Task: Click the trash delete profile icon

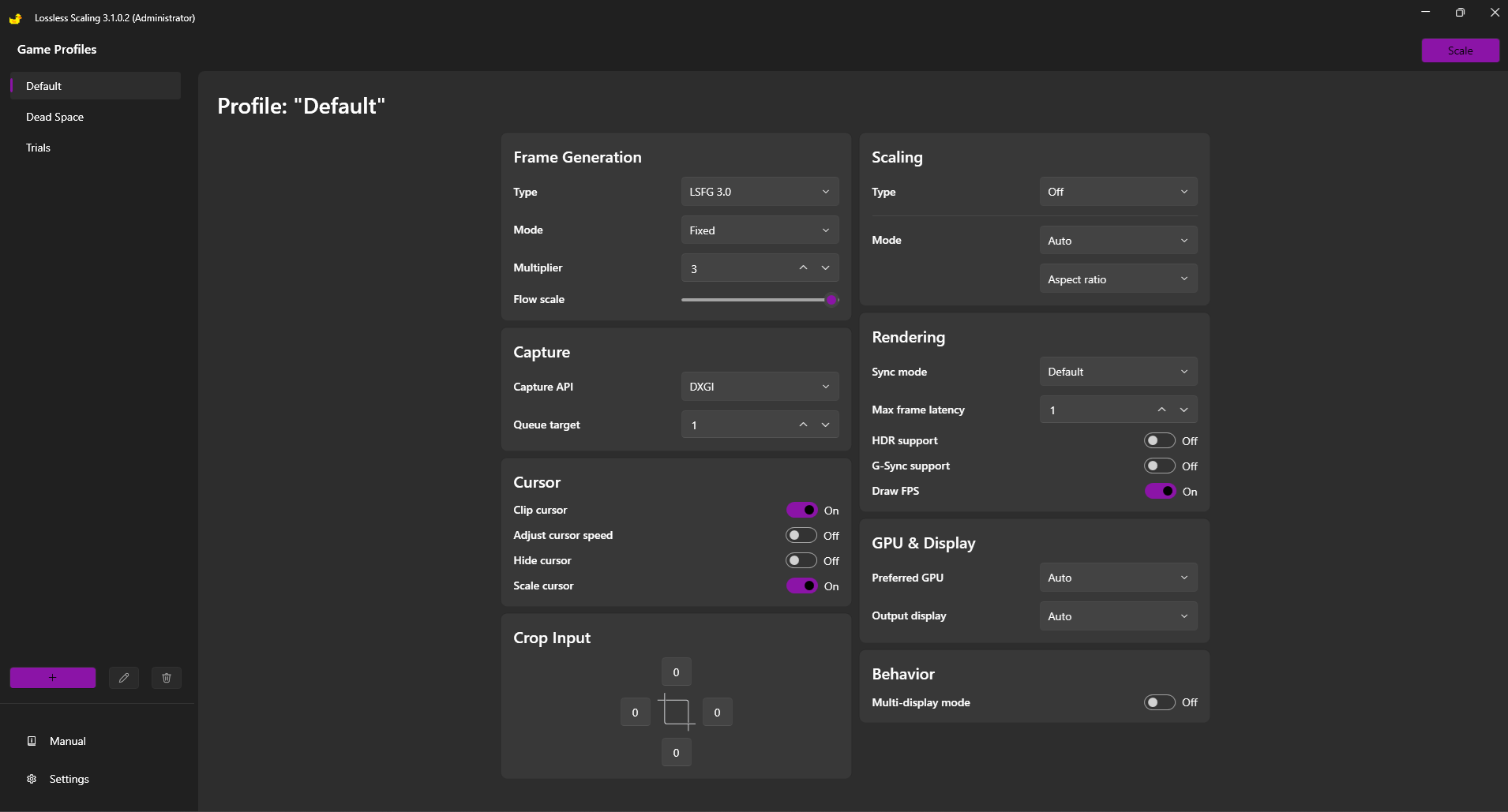Action: (167, 678)
